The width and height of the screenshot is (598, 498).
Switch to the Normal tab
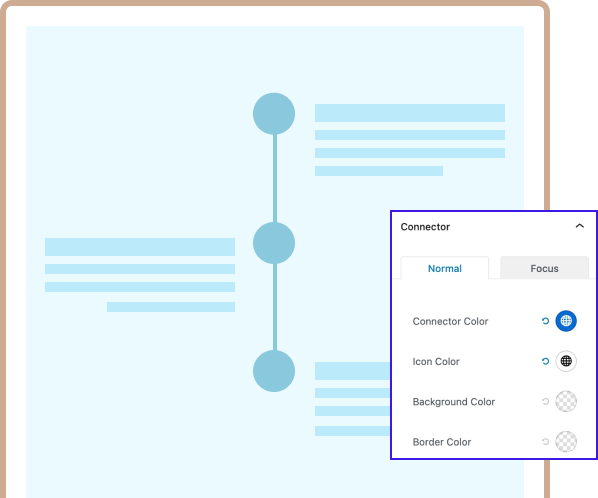(445, 268)
